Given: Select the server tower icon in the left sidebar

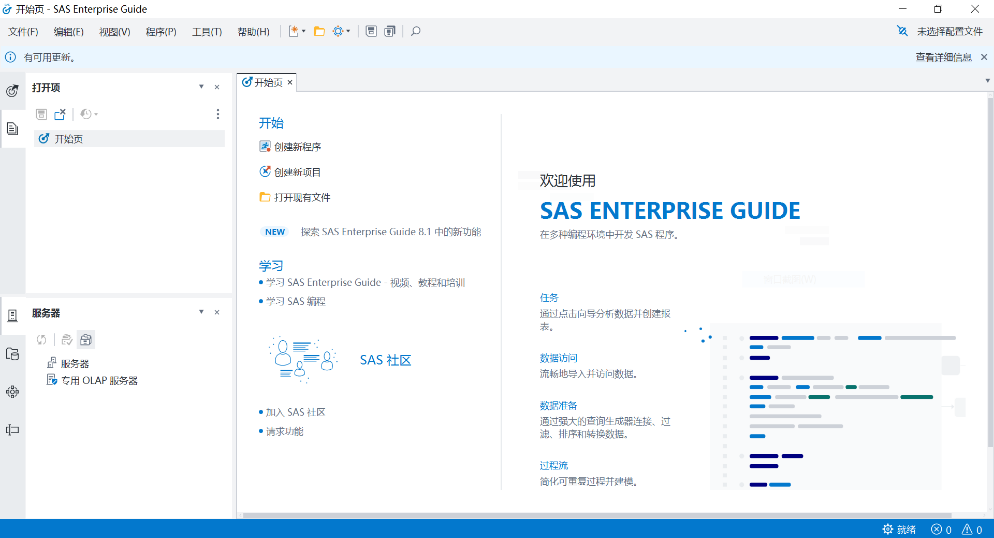Looking at the screenshot, I should click(12, 316).
